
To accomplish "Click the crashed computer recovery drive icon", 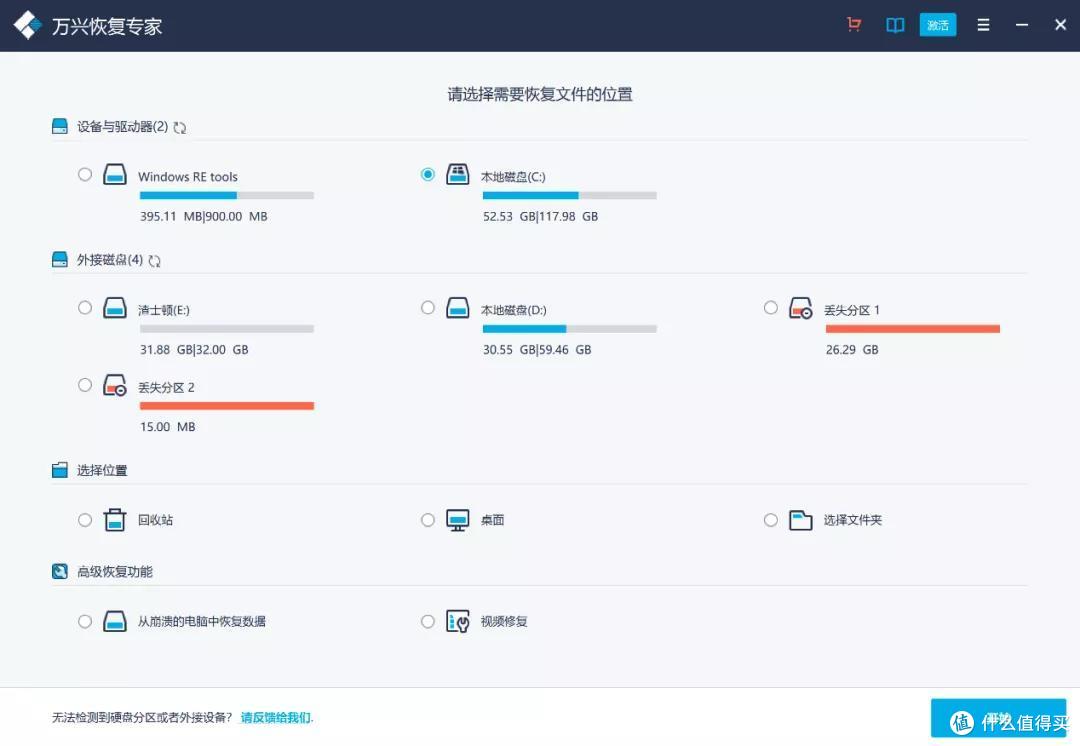I will pyautogui.click(x=115, y=621).
